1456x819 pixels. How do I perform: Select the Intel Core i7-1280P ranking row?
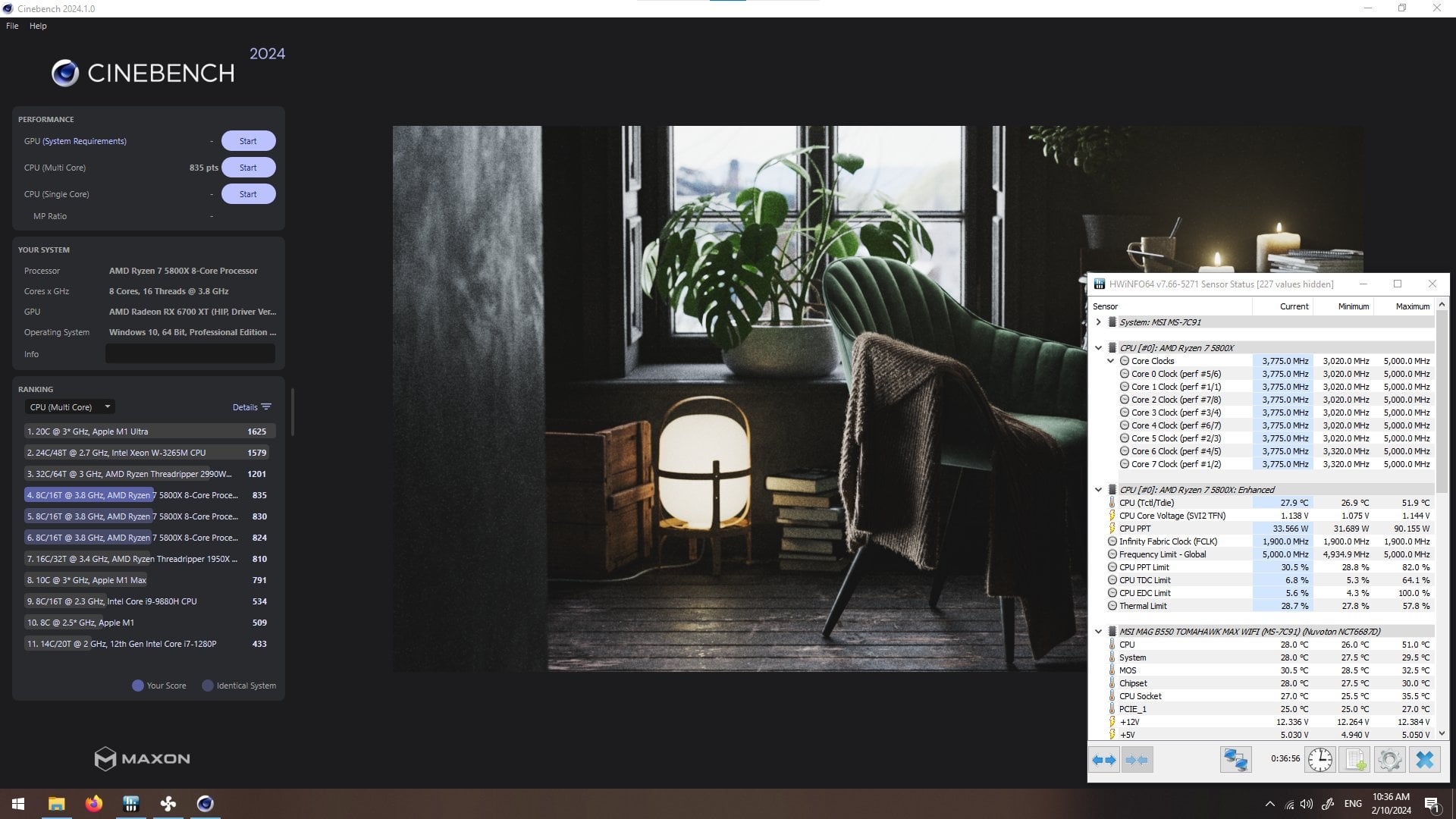149,644
